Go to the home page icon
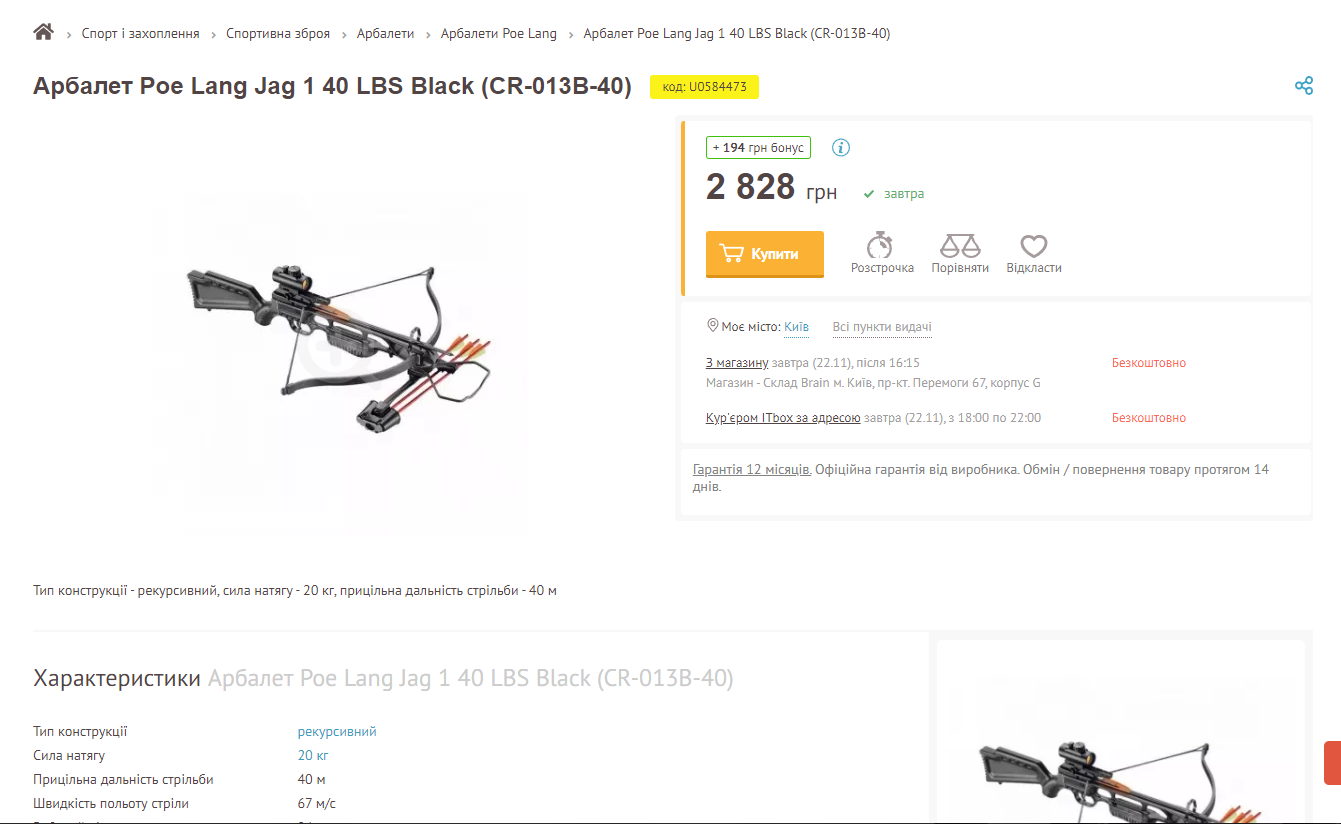Image resolution: width=1341 pixels, height=824 pixels. 43,32
